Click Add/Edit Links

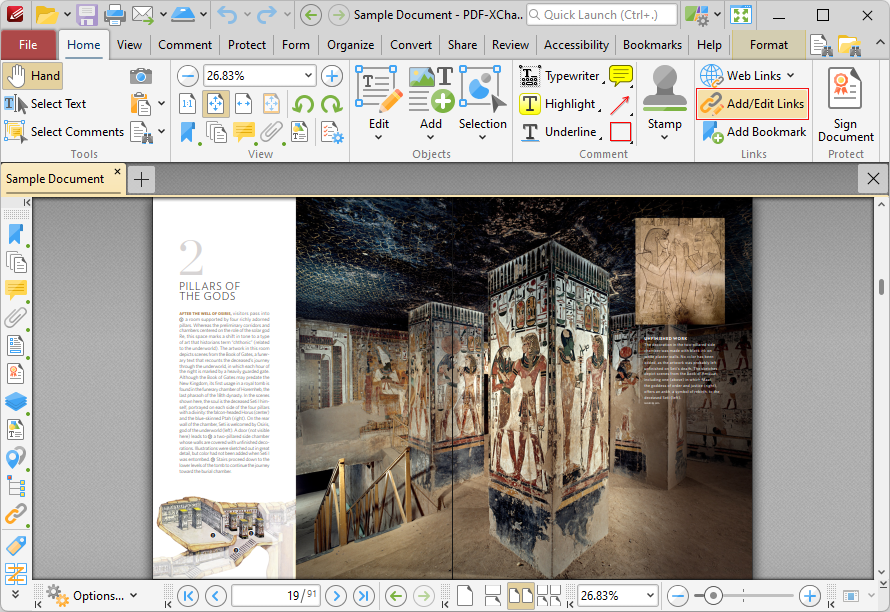pyautogui.click(x=753, y=104)
